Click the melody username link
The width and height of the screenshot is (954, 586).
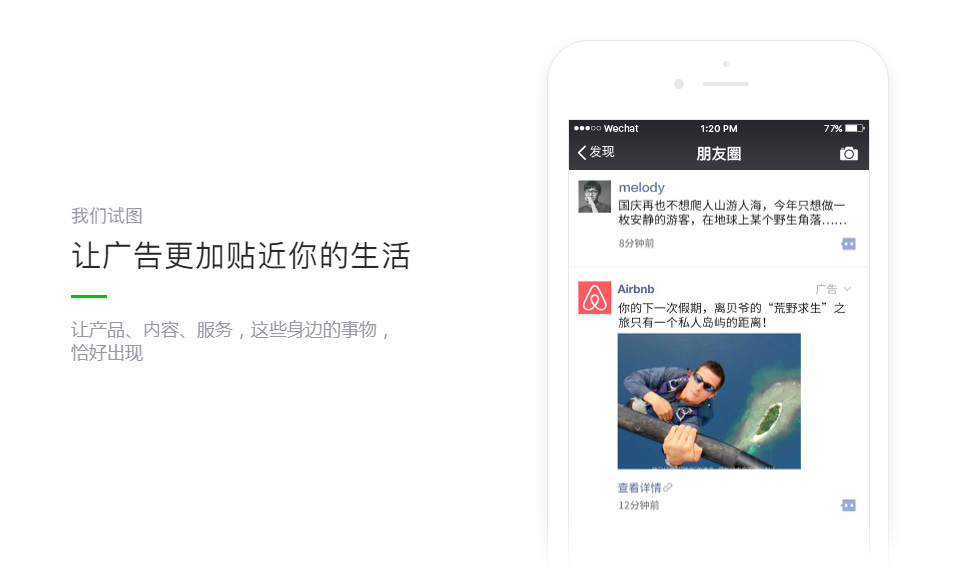click(641, 187)
